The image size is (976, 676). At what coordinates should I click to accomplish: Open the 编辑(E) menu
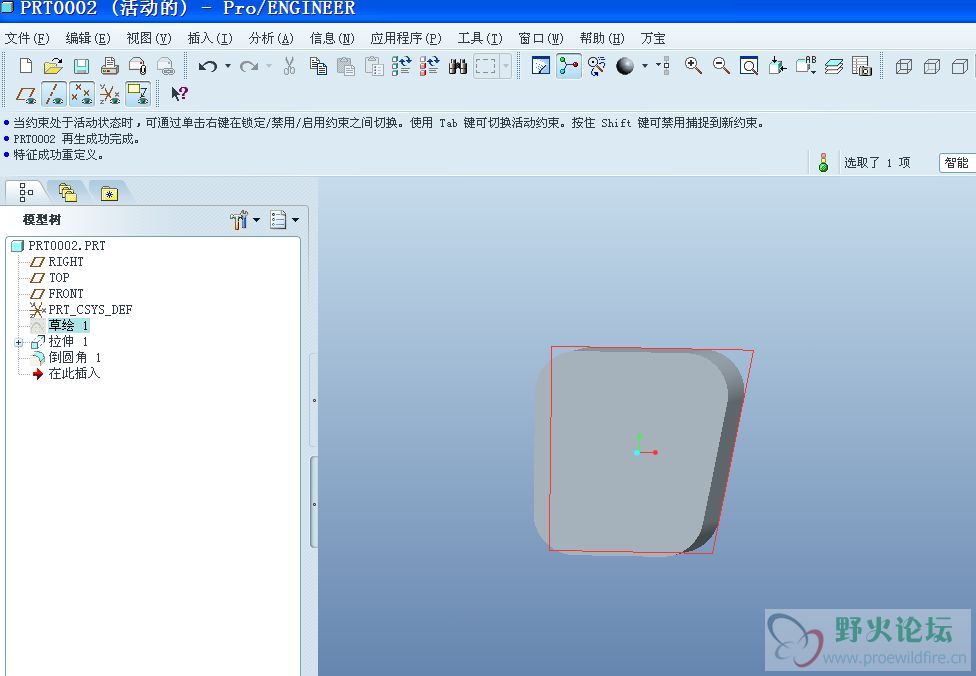[88, 39]
